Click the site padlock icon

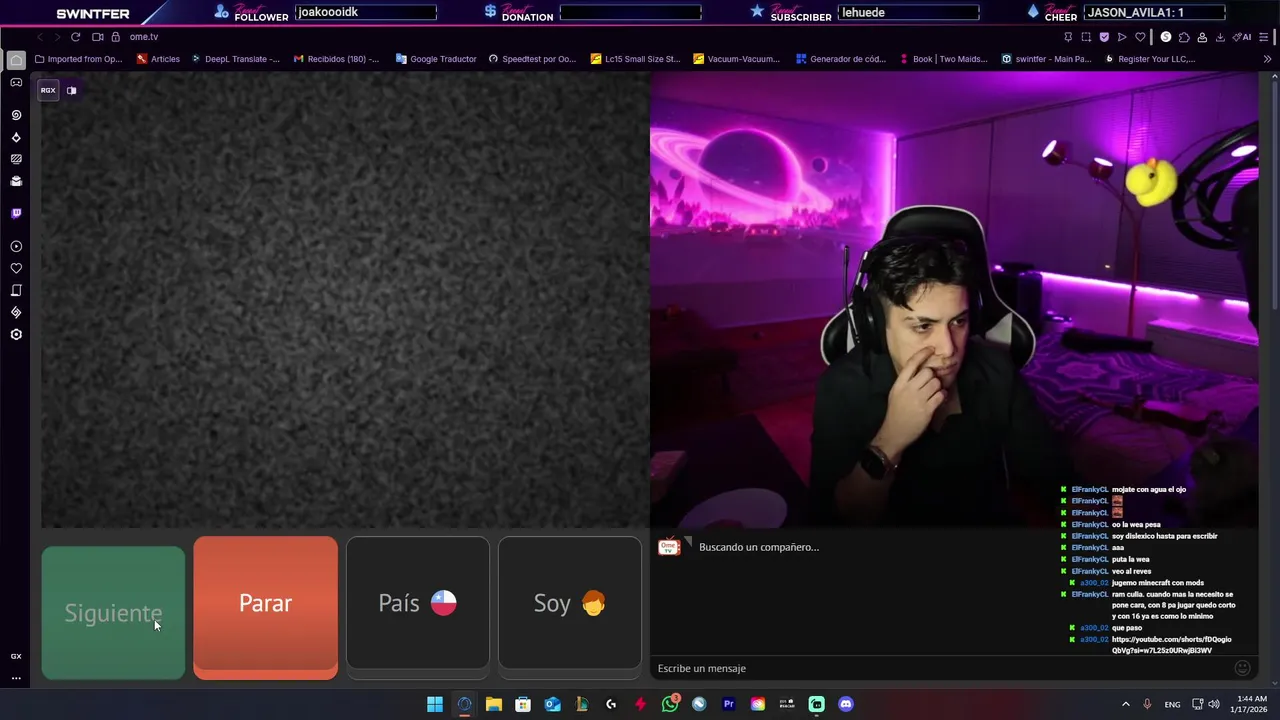[x=115, y=37]
